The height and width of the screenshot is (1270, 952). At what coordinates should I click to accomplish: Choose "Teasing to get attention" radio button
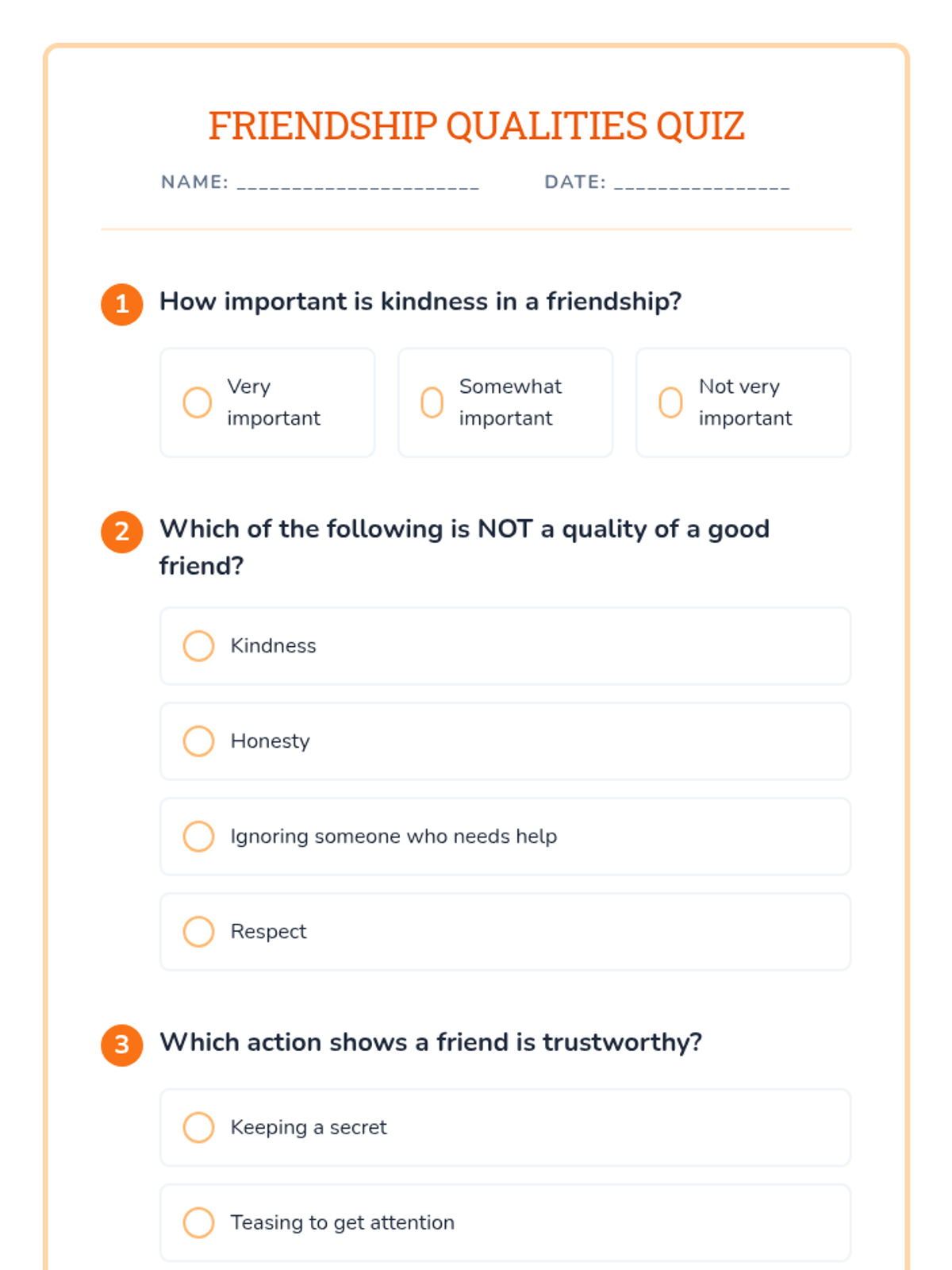(198, 1222)
